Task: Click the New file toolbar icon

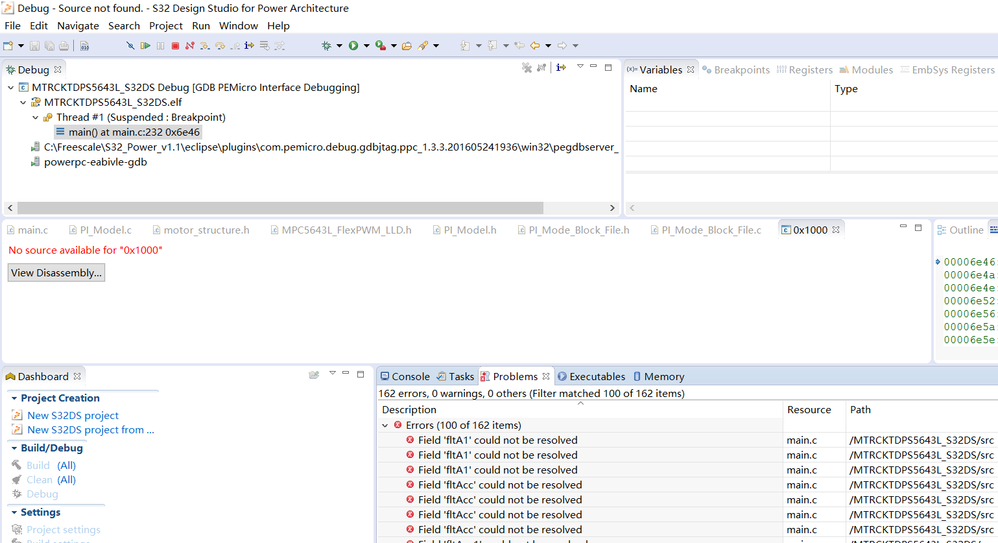Action: click(8, 46)
